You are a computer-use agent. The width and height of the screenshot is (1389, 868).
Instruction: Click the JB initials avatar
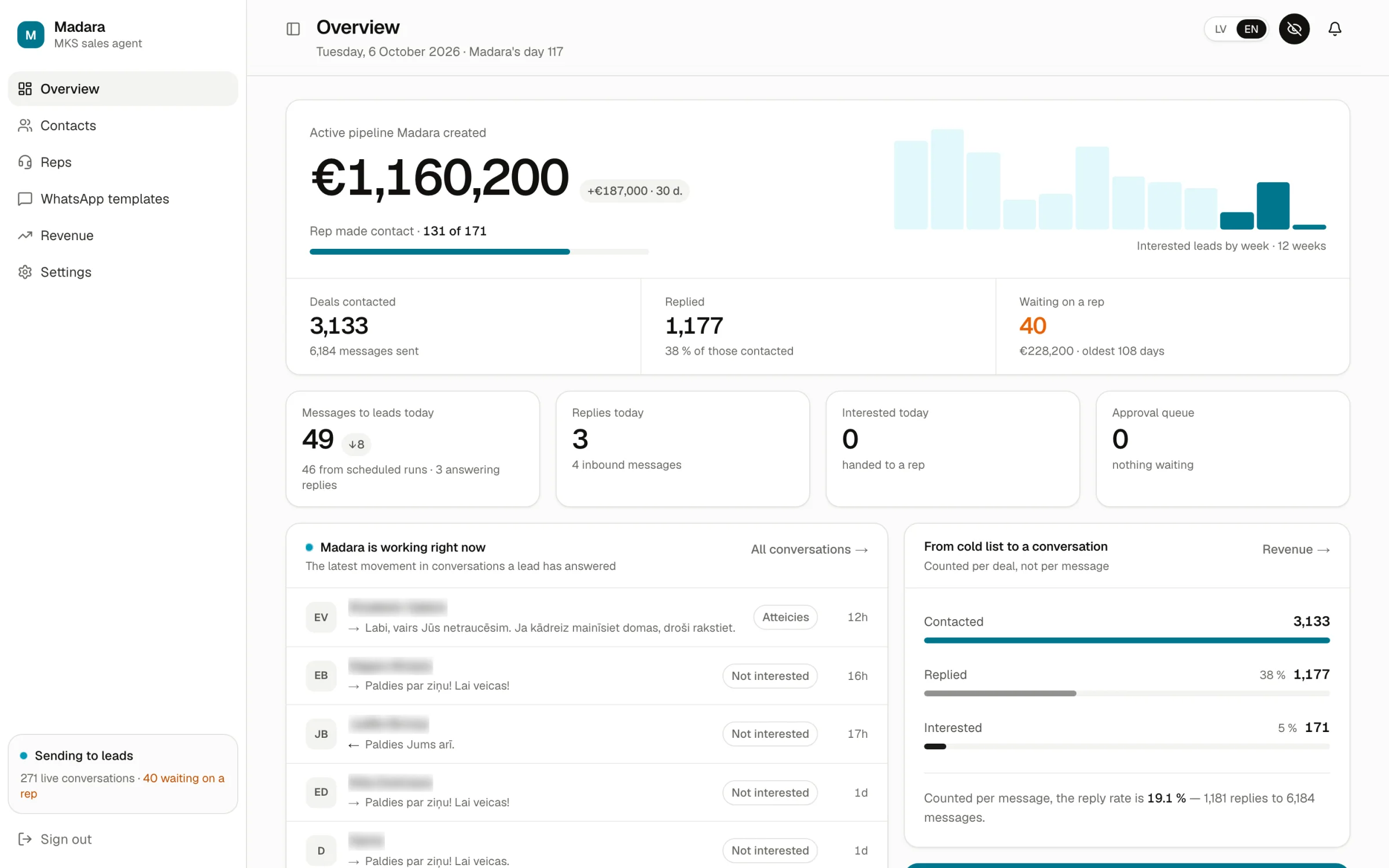click(x=321, y=734)
